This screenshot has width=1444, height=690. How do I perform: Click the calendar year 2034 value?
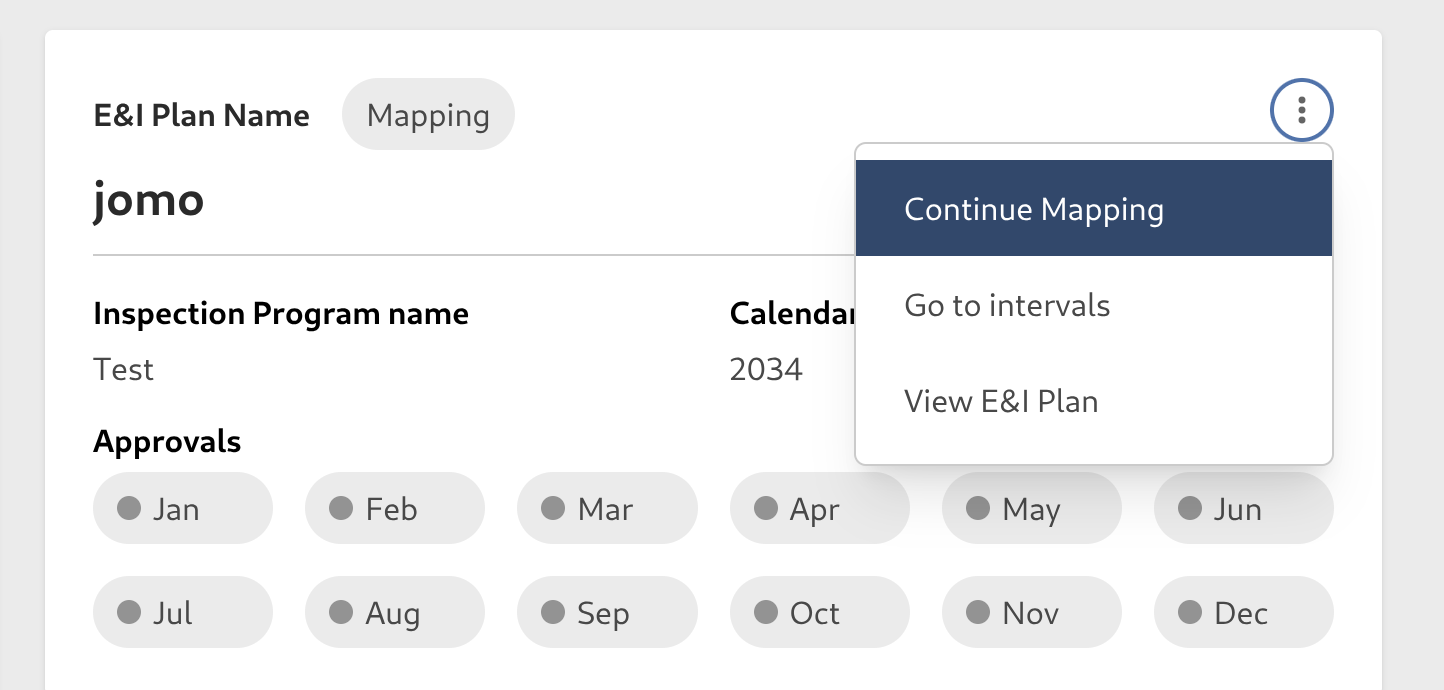click(766, 370)
